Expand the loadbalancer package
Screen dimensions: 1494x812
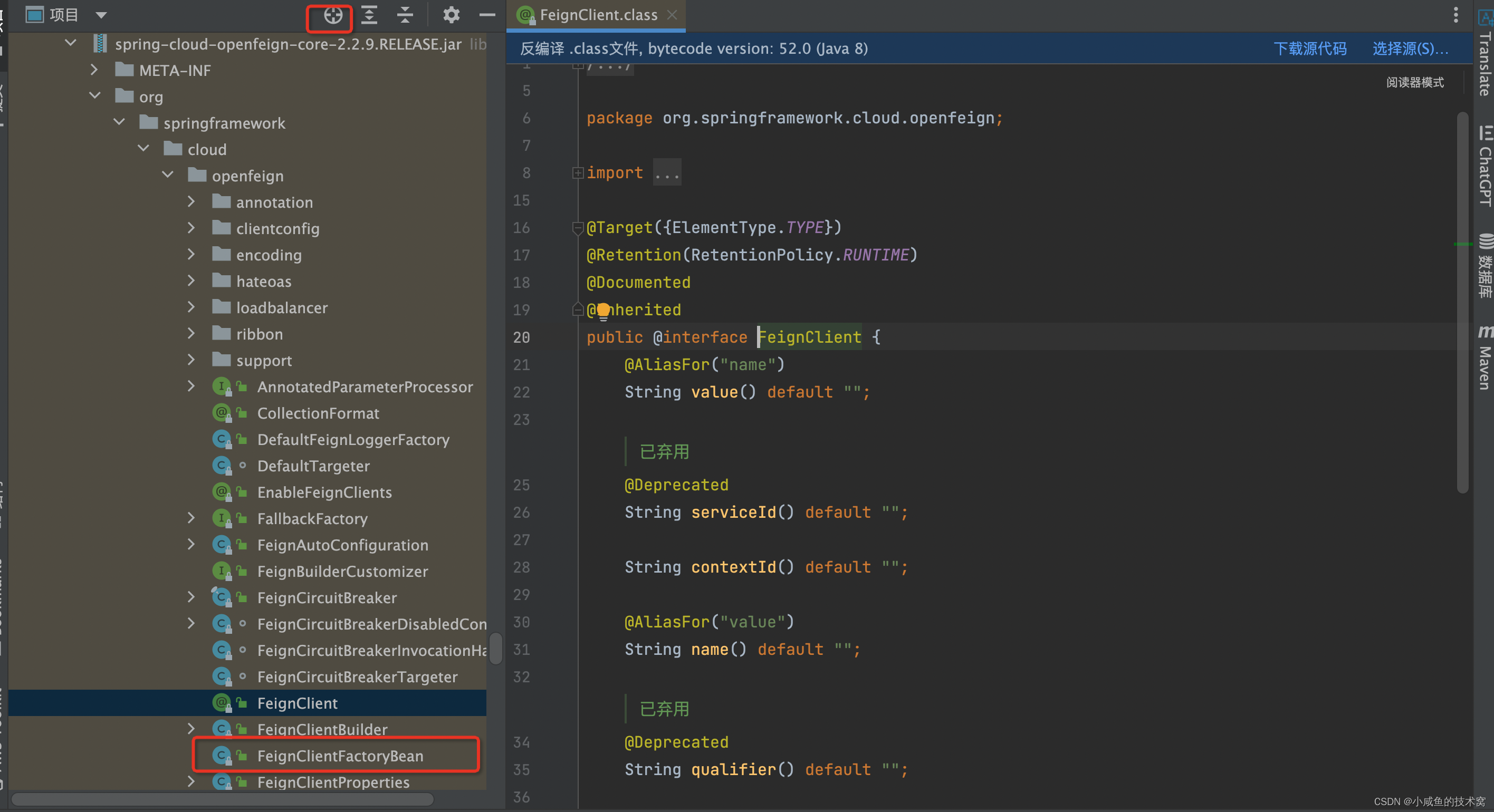tap(191, 306)
